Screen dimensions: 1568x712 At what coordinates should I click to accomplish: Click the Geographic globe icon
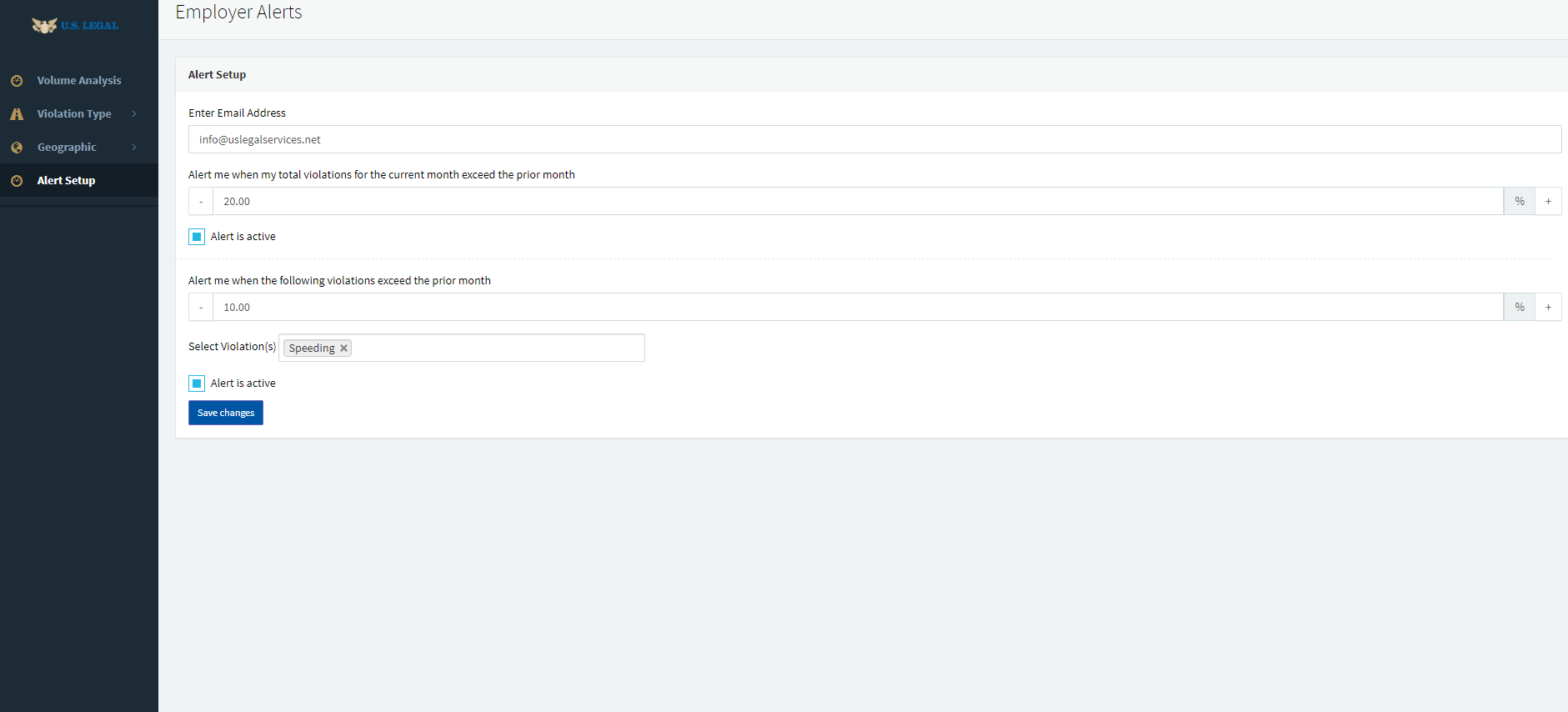(17, 148)
